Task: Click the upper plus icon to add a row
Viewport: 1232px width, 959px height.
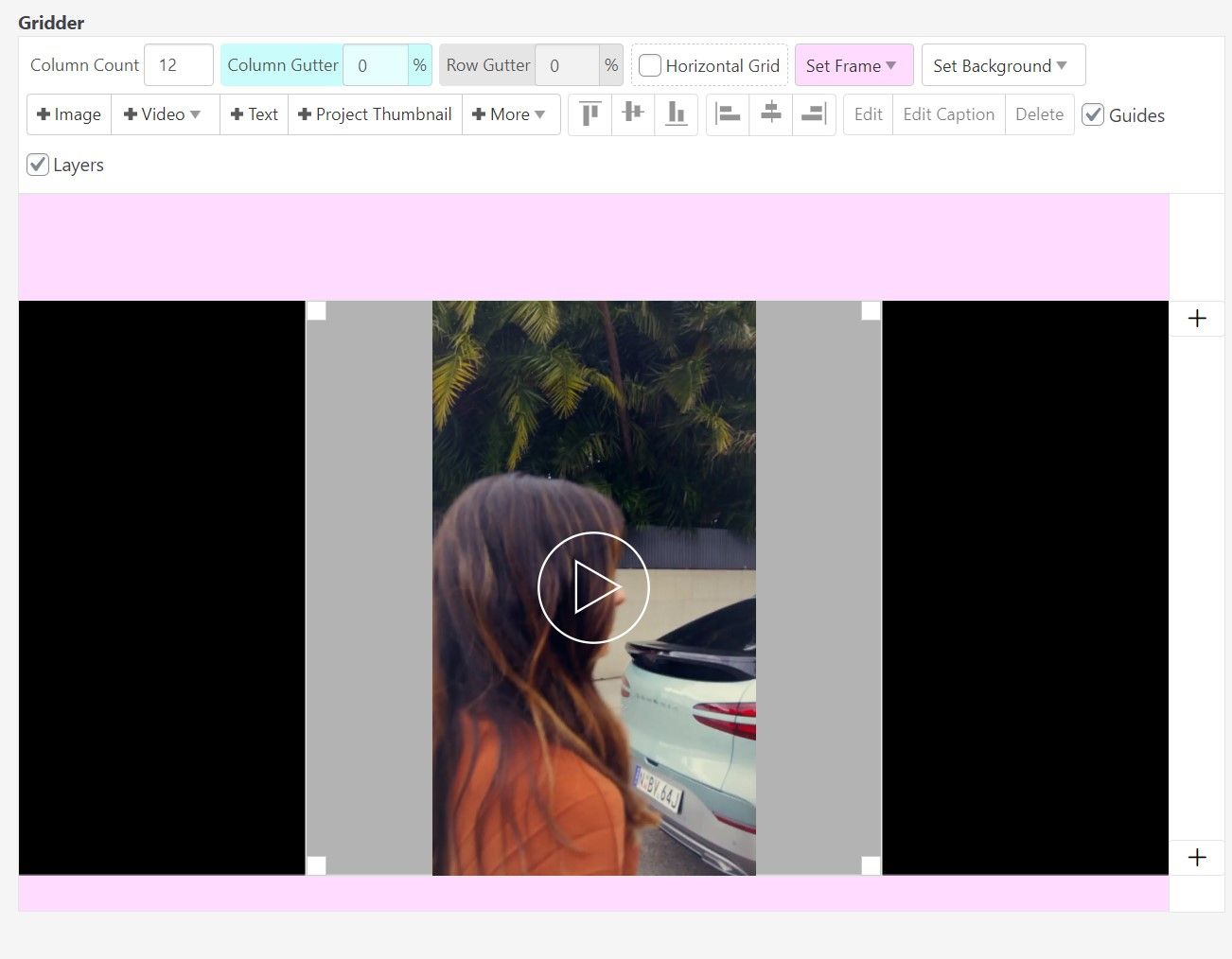Action: pos(1197,319)
